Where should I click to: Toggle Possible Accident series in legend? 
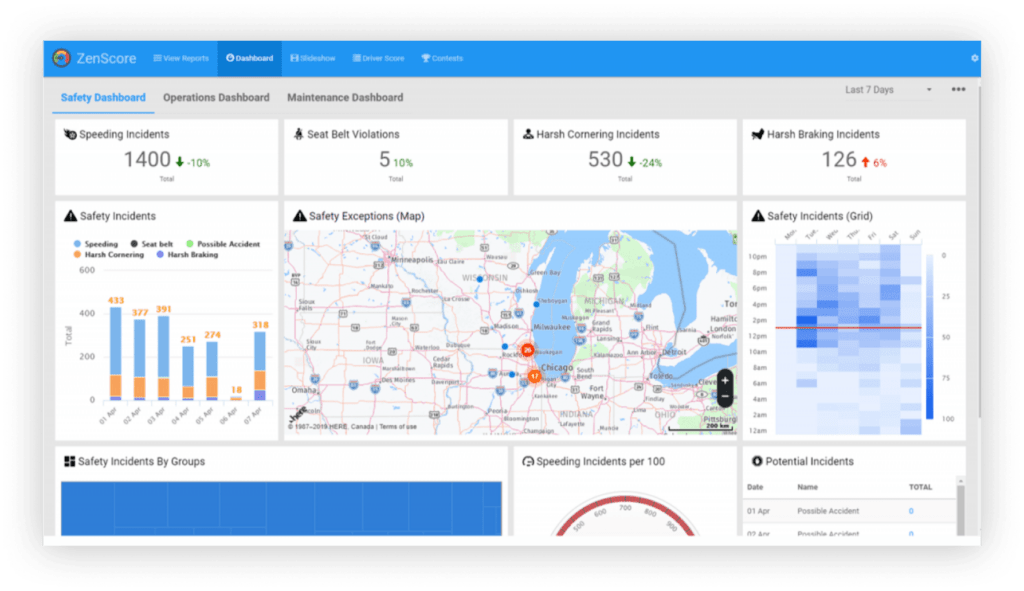pos(223,244)
